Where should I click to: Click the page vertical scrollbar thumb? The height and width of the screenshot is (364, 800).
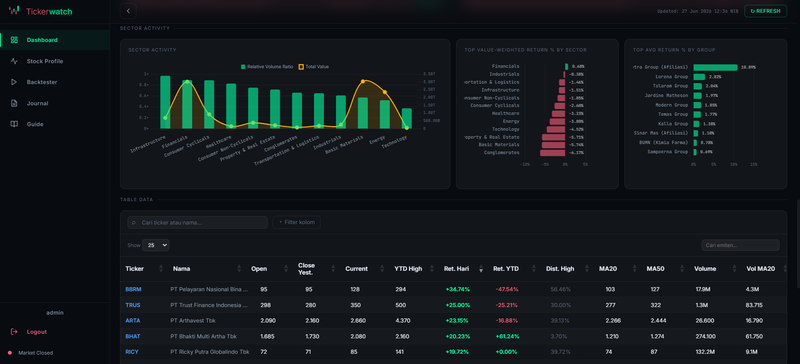click(x=798, y=244)
